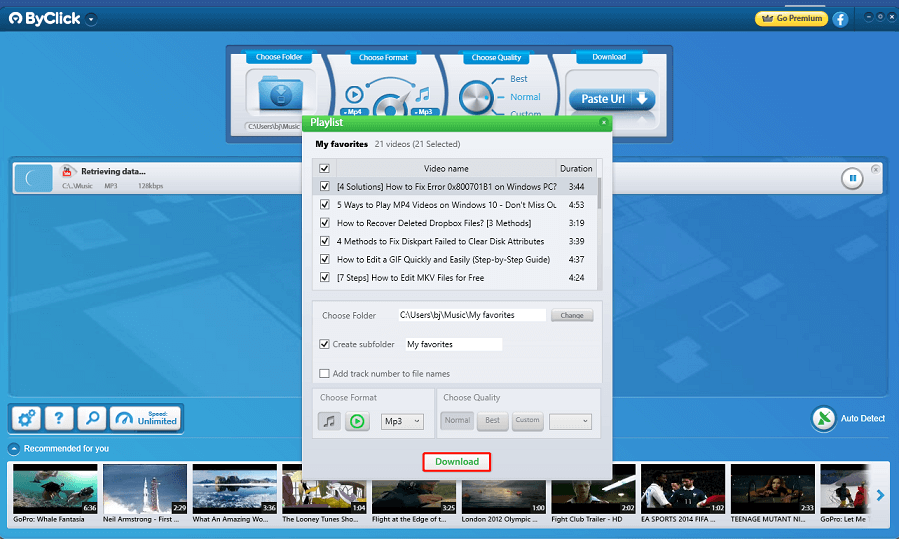Click the Choose Folder tab label
The width and height of the screenshot is (899, 539).
click(279, 57)
